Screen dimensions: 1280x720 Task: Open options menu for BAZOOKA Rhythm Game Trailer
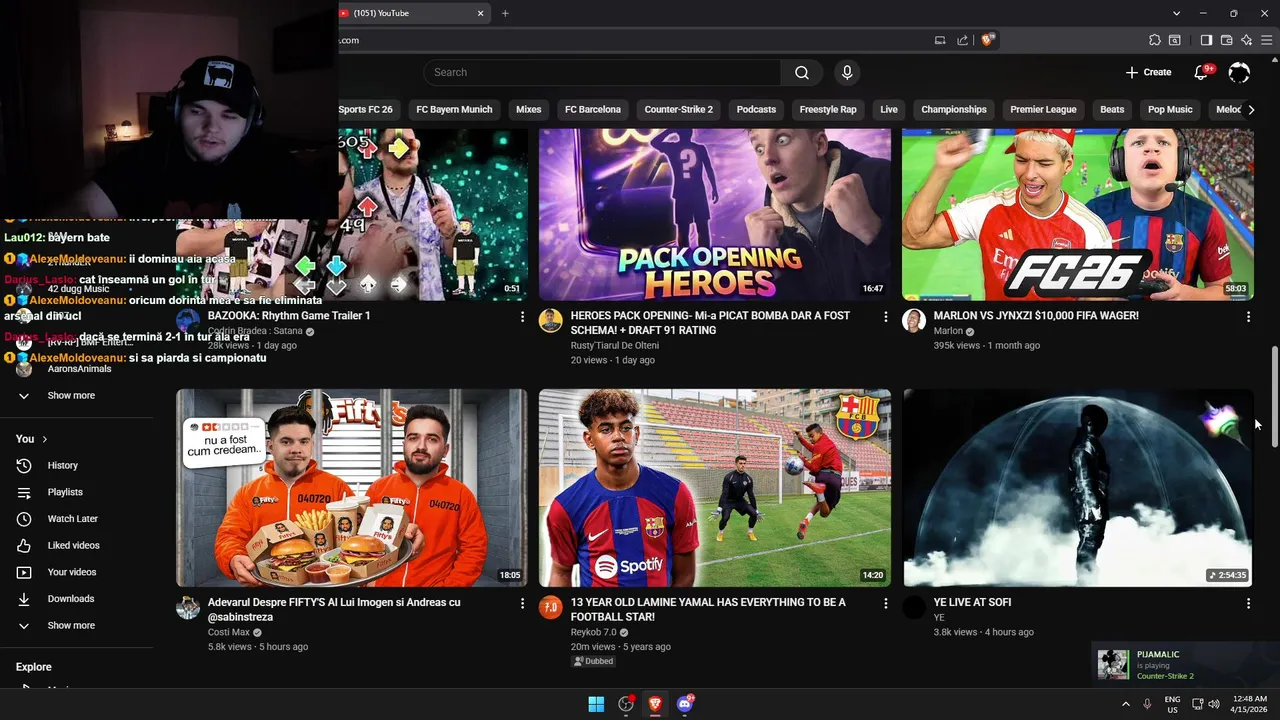tap(522, 317)
